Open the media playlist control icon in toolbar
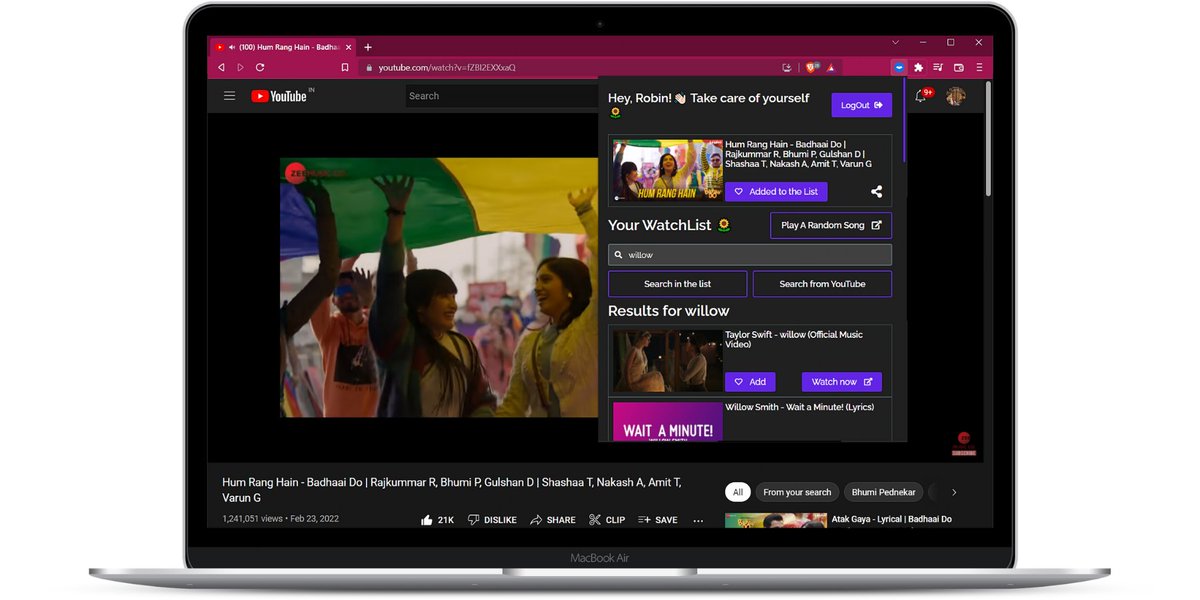 [938, 67]
